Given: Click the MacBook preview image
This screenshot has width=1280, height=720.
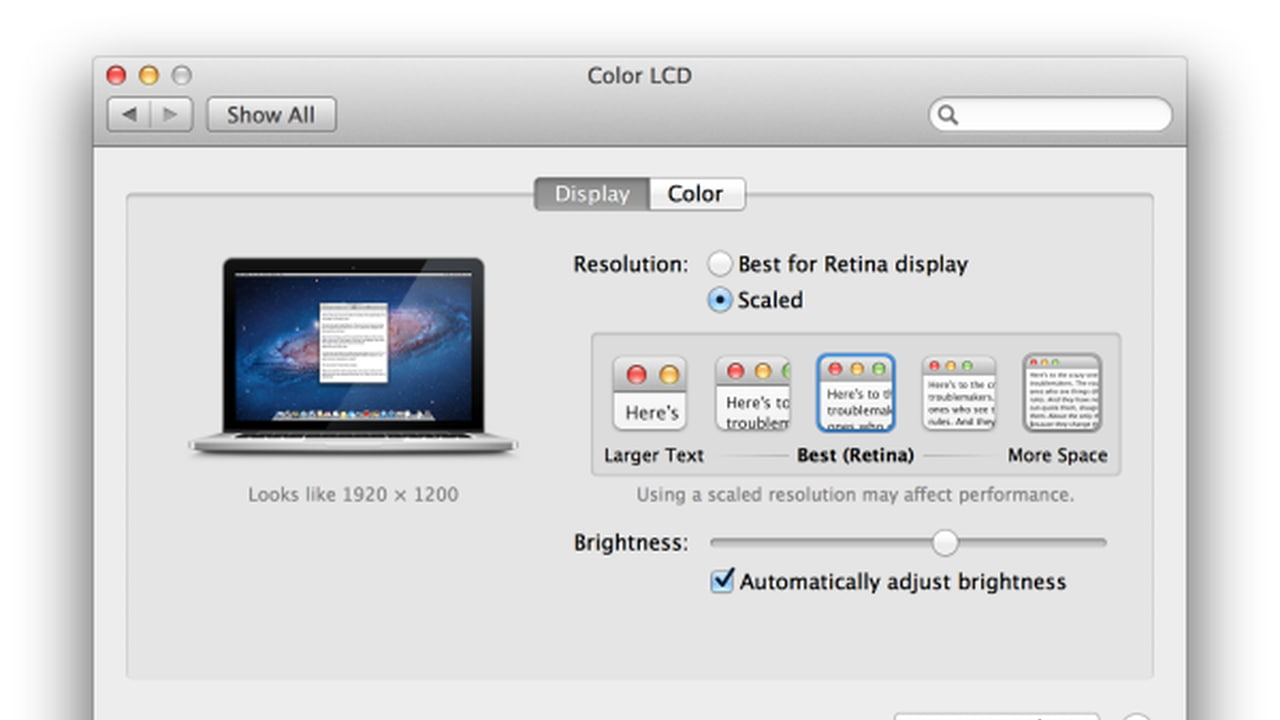Looking at the screenshot, I should 353,356.
